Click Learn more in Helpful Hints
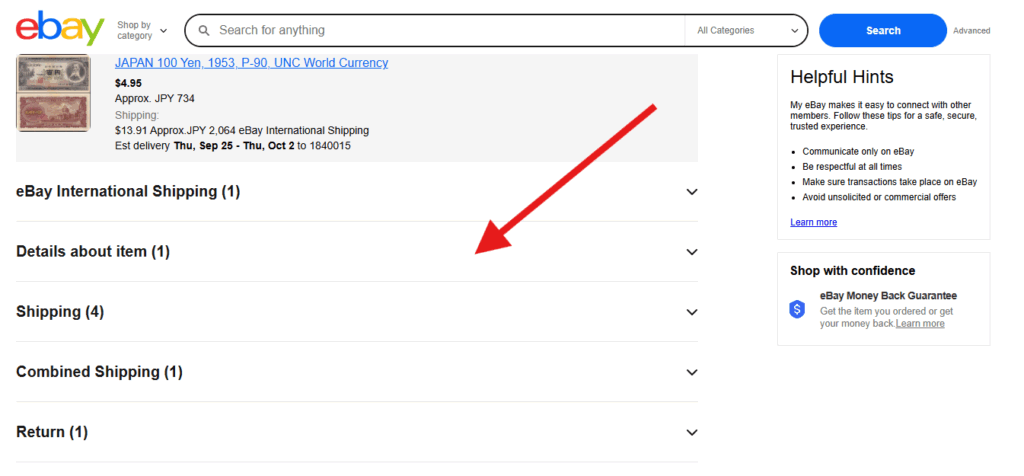This screenshot has height=476, width=1024. point(813,222)
